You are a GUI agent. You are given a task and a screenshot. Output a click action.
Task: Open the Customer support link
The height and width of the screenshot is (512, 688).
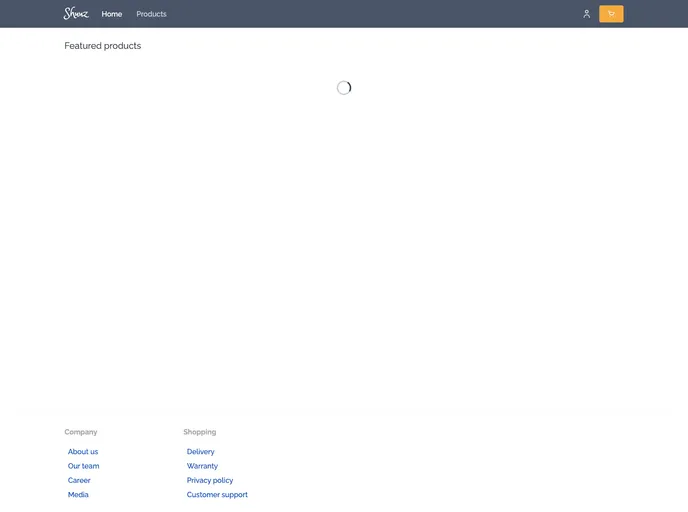point(217,494)
